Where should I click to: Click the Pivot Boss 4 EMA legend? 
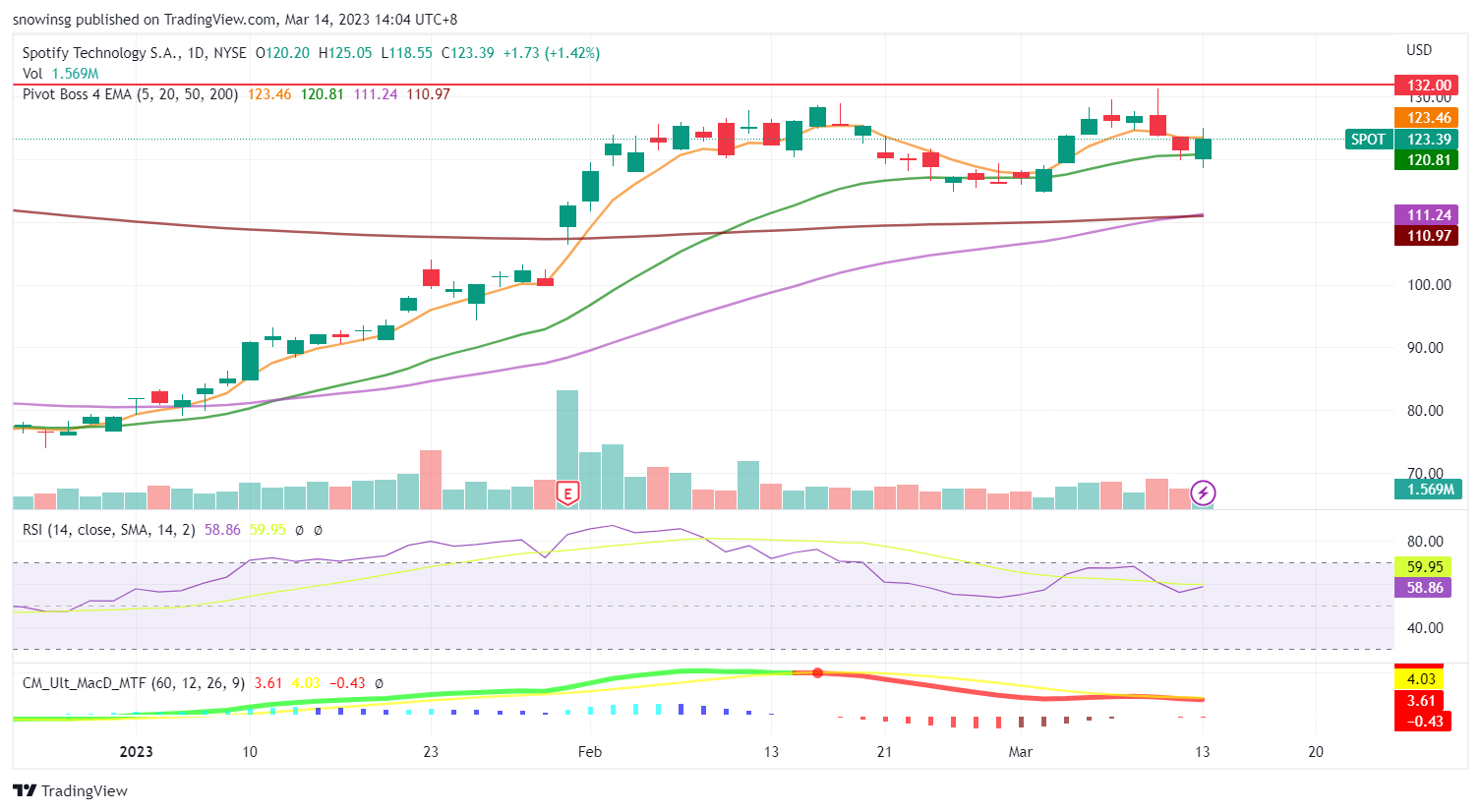(130, 94)
